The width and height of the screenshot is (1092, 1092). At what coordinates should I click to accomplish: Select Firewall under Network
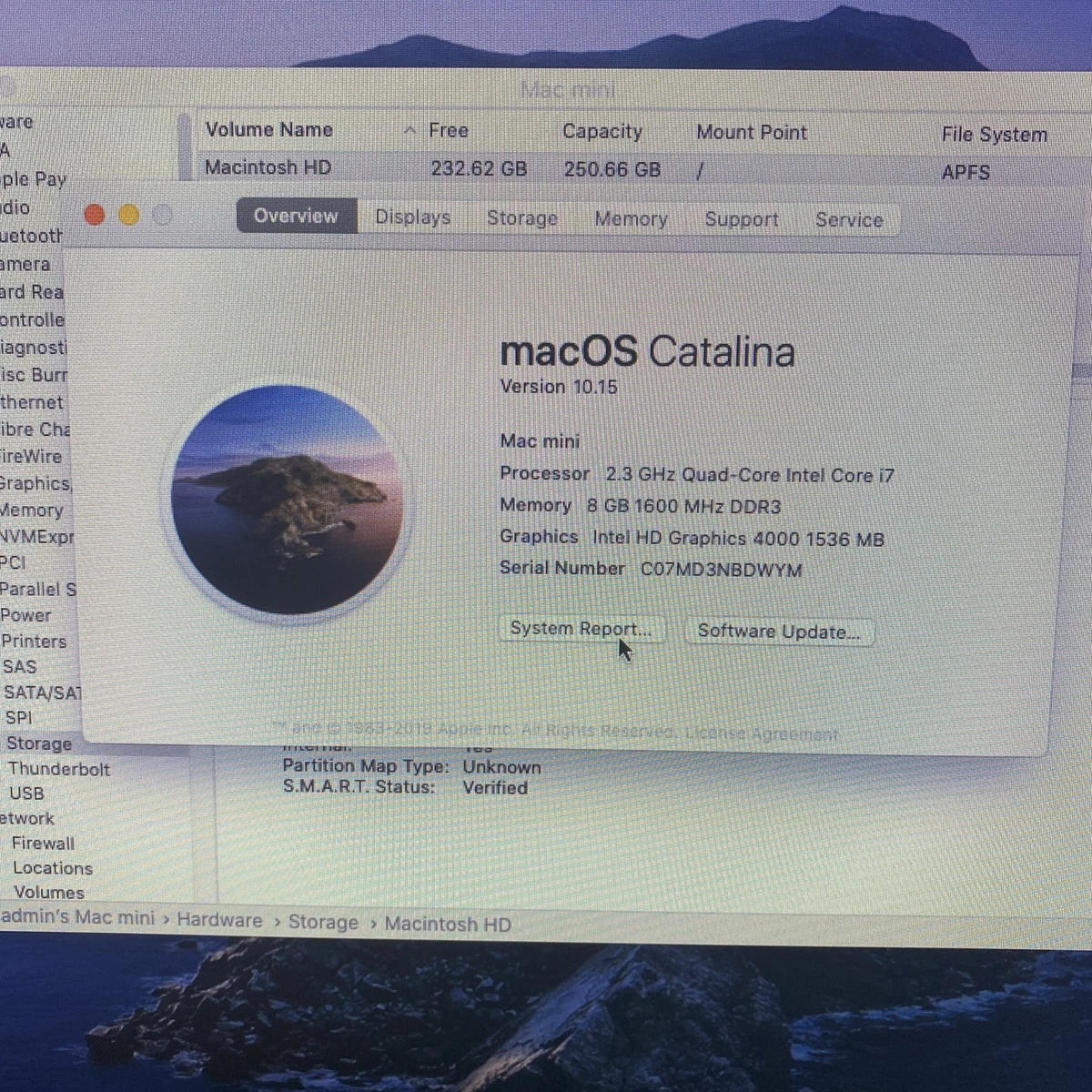[43, 844]
